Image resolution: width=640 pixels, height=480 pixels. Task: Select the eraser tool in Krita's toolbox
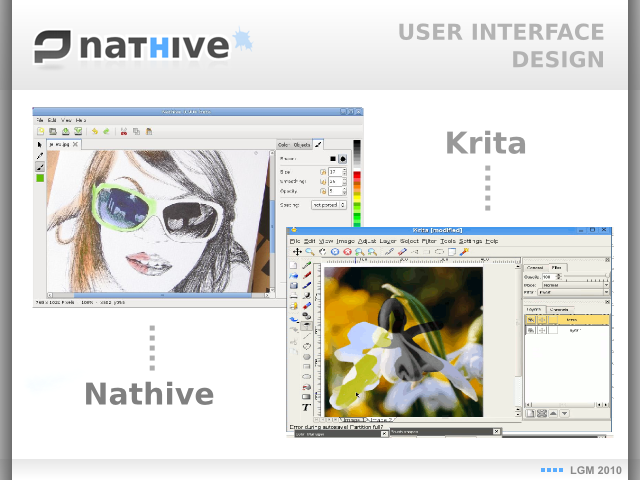[307, 306]
